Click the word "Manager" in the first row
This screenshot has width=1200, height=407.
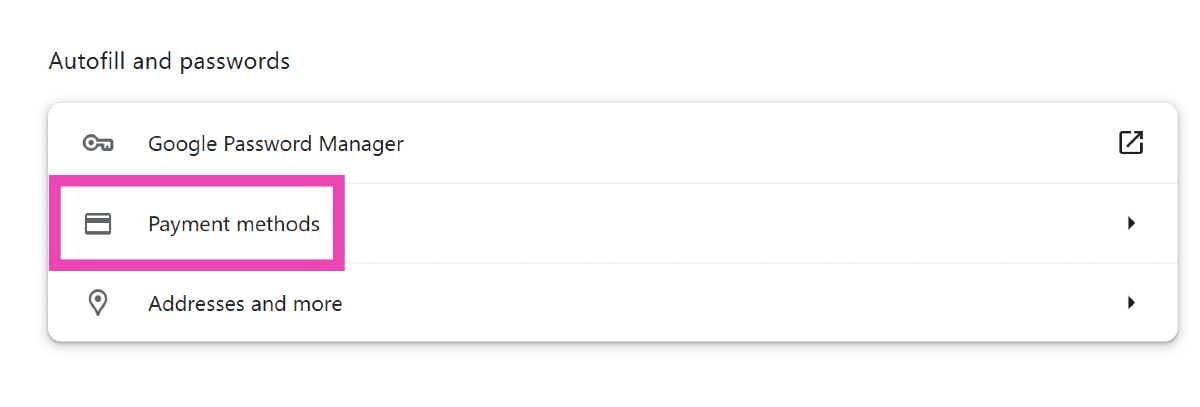(x=361, y=143)
